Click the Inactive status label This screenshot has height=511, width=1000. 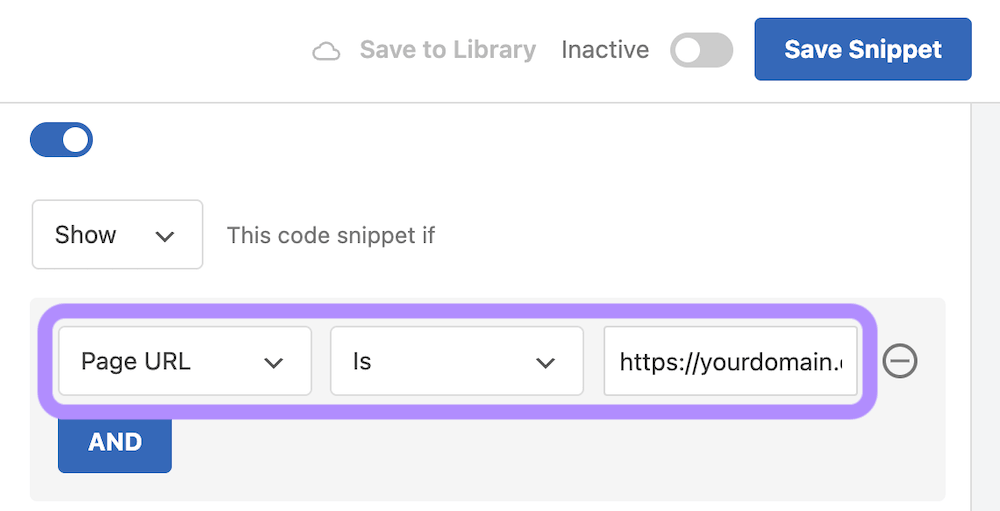(605, 50)
